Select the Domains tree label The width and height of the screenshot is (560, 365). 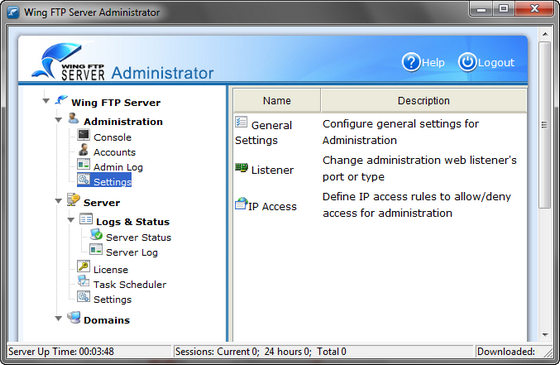tap(107, 320)
